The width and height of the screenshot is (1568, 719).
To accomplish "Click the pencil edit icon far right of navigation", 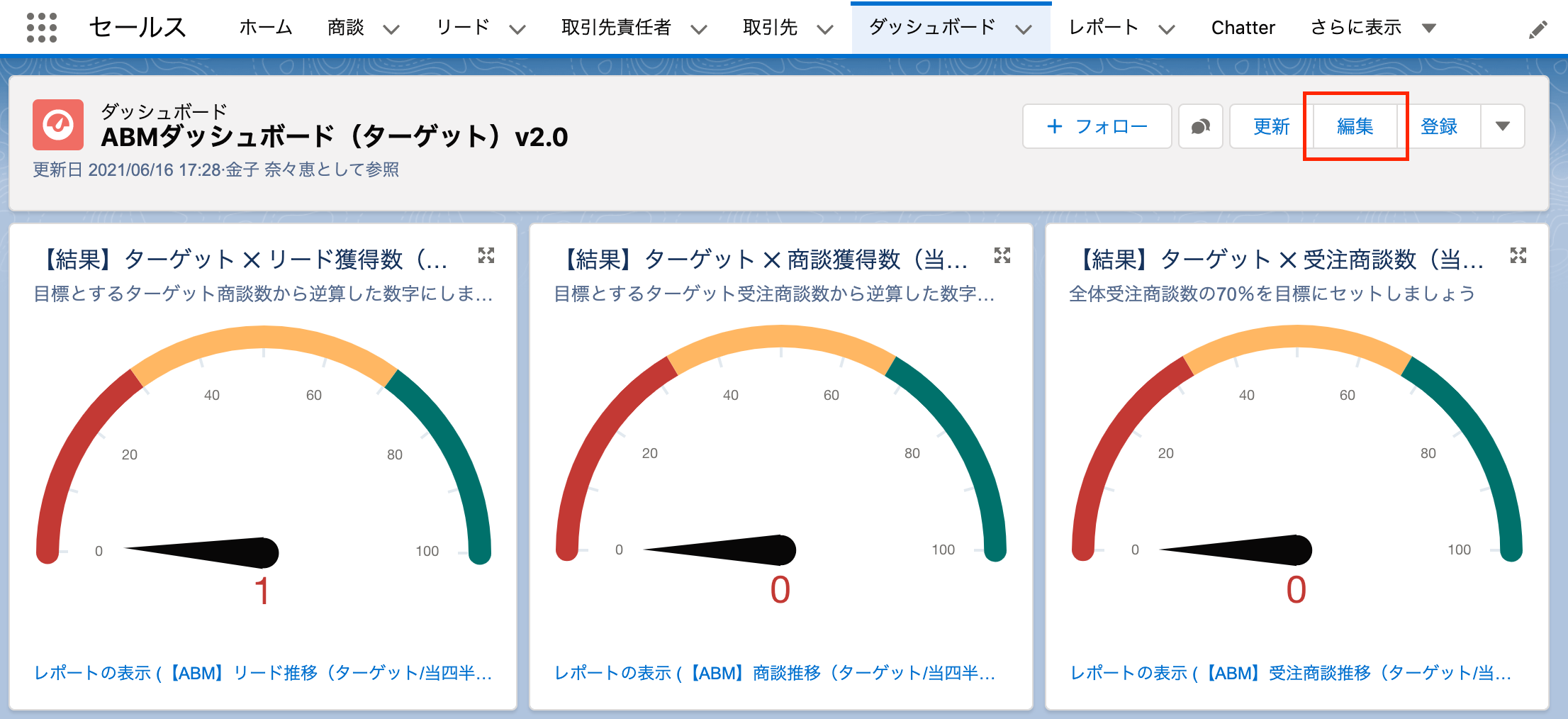I will click(1538, 28).
